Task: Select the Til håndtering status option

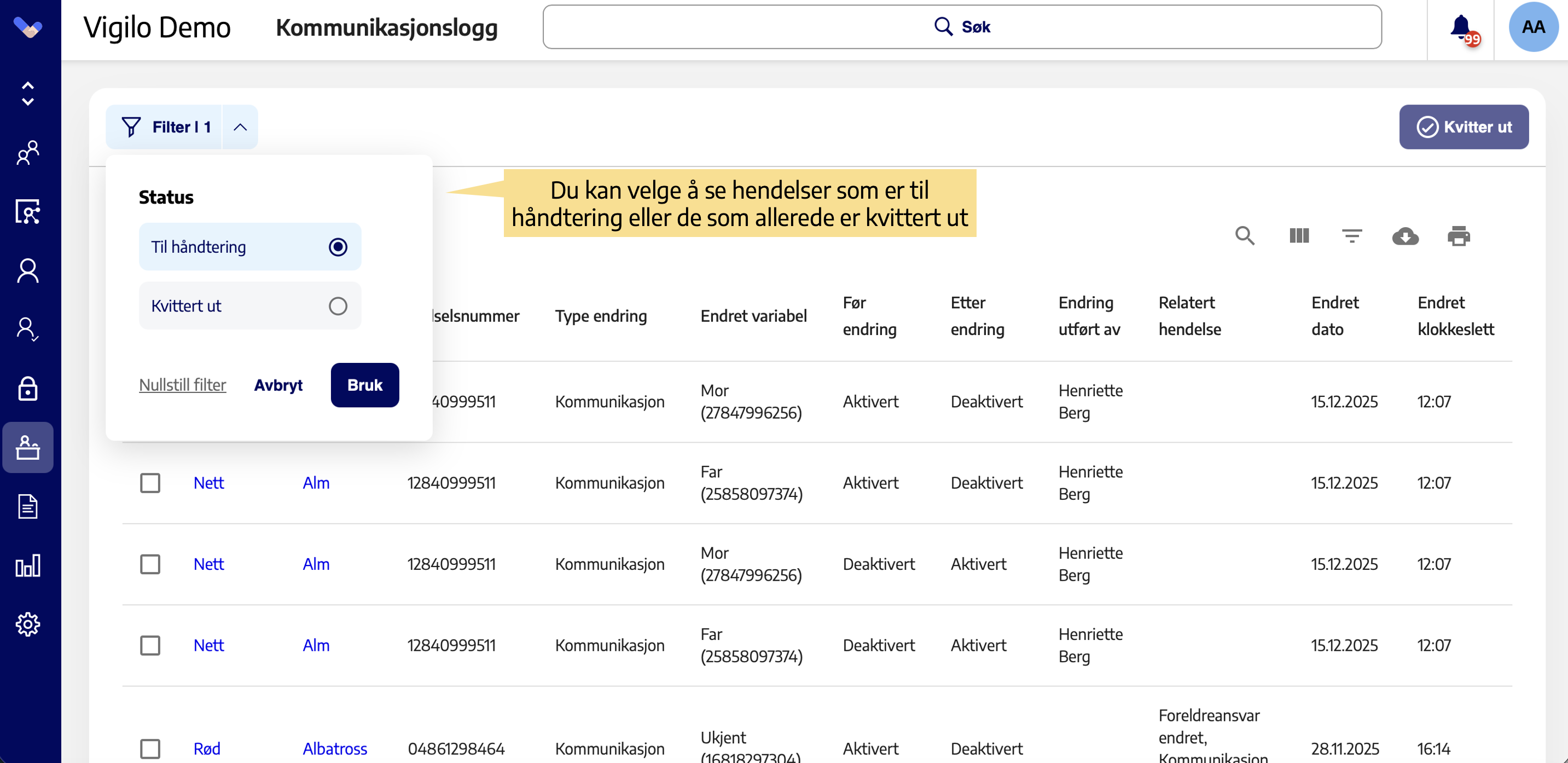Action: [249, 247]
